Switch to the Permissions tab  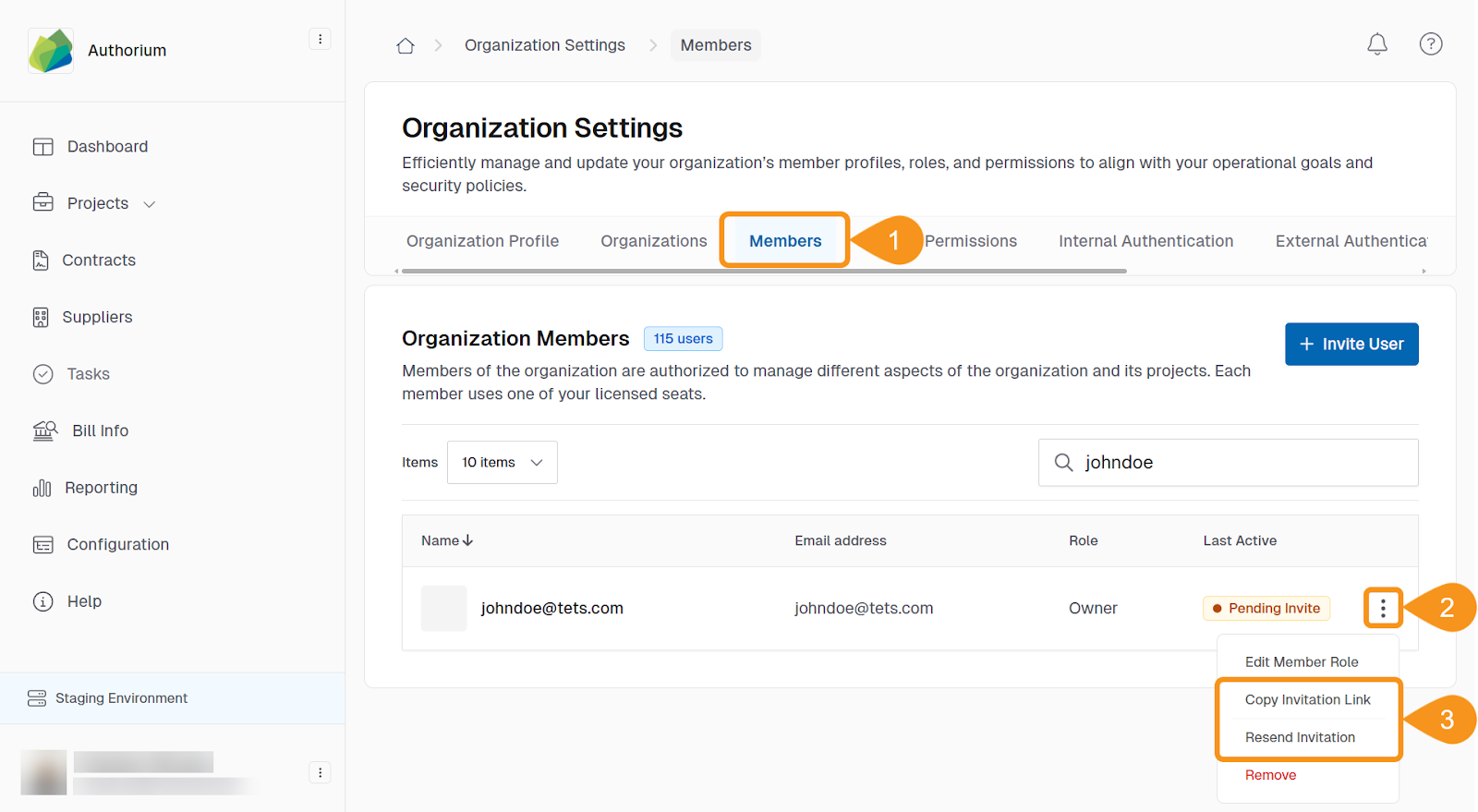pos(970,241)
